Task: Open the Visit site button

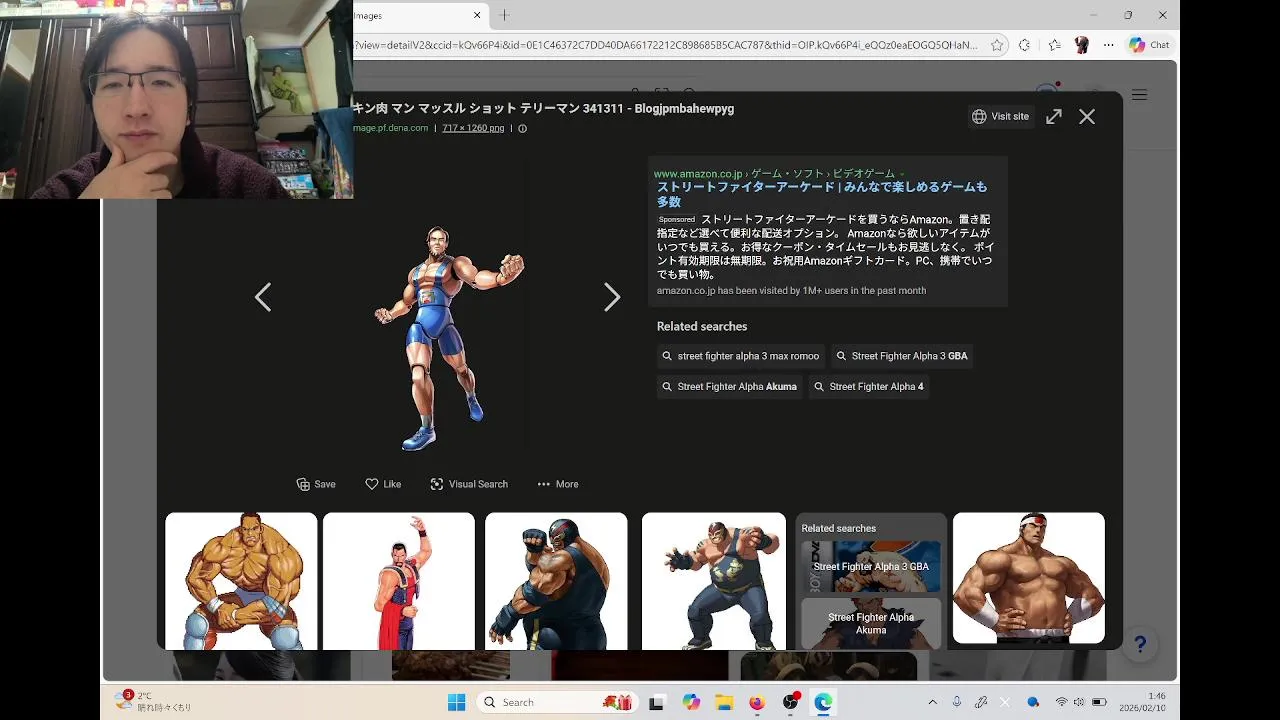Action: tap(1000, 117)
